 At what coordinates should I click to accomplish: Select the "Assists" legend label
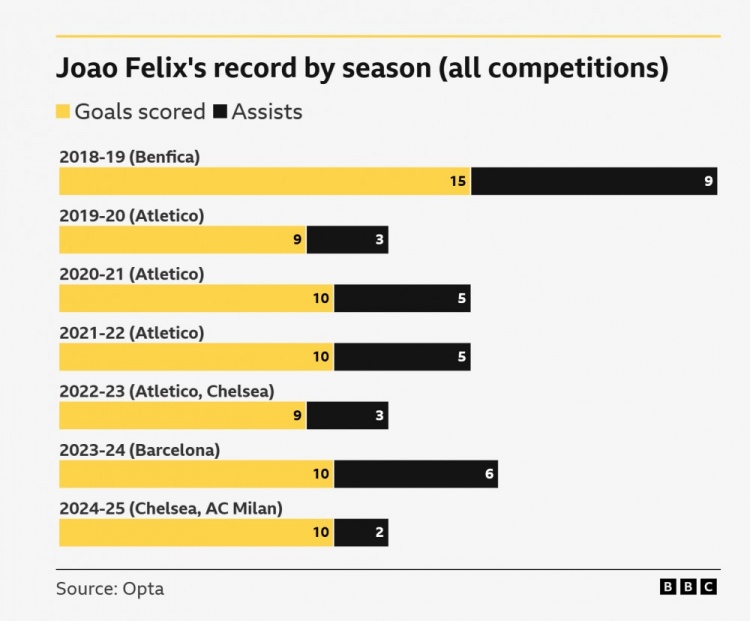coord(267,112)
